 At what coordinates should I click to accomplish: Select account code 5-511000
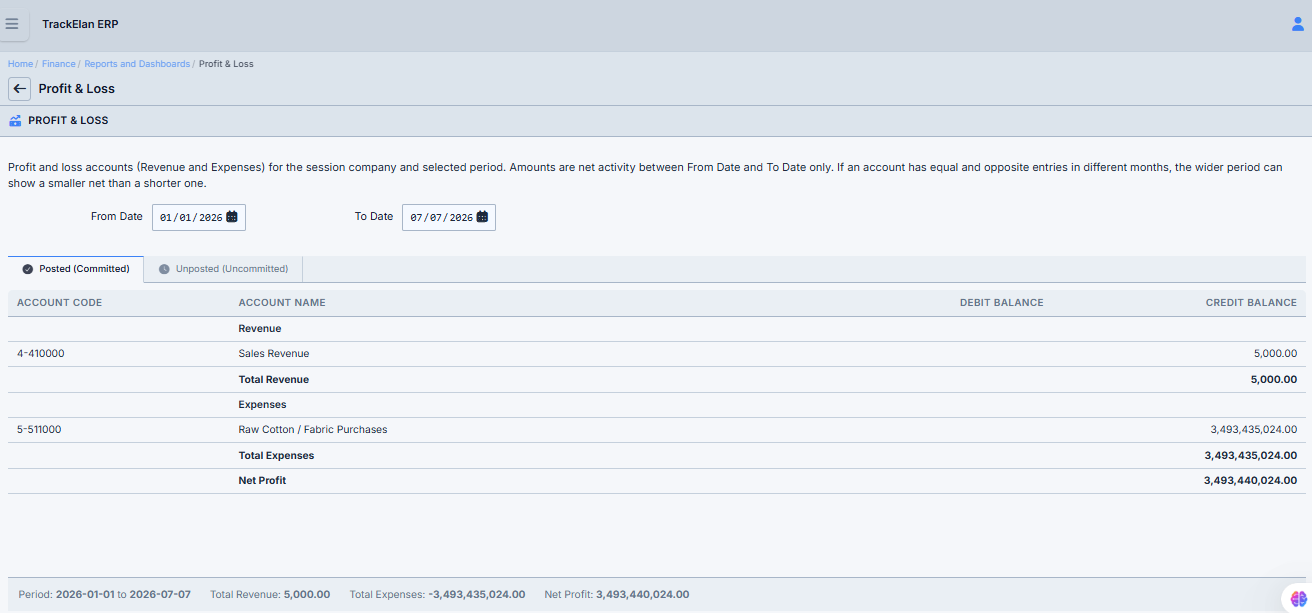39,430
